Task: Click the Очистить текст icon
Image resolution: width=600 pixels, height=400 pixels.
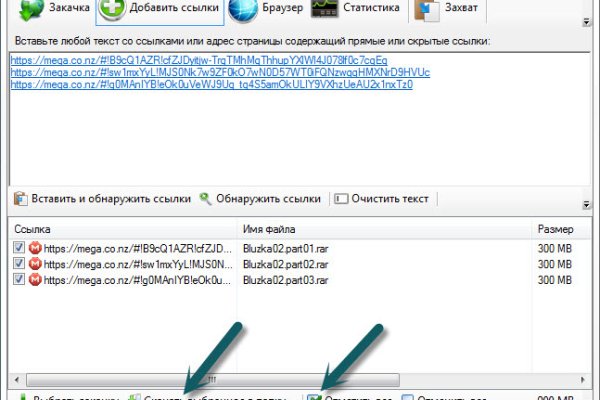Action: point(340,198)
